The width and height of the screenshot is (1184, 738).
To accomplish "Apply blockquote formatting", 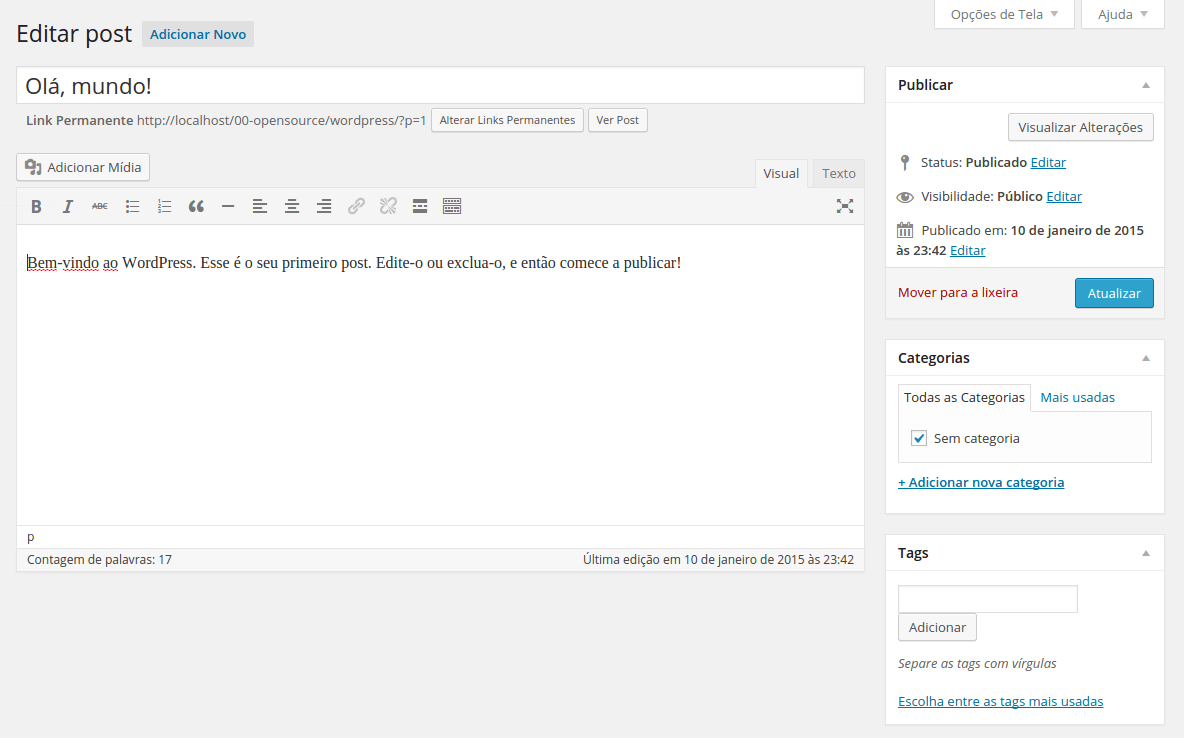I will coord(196,206).
